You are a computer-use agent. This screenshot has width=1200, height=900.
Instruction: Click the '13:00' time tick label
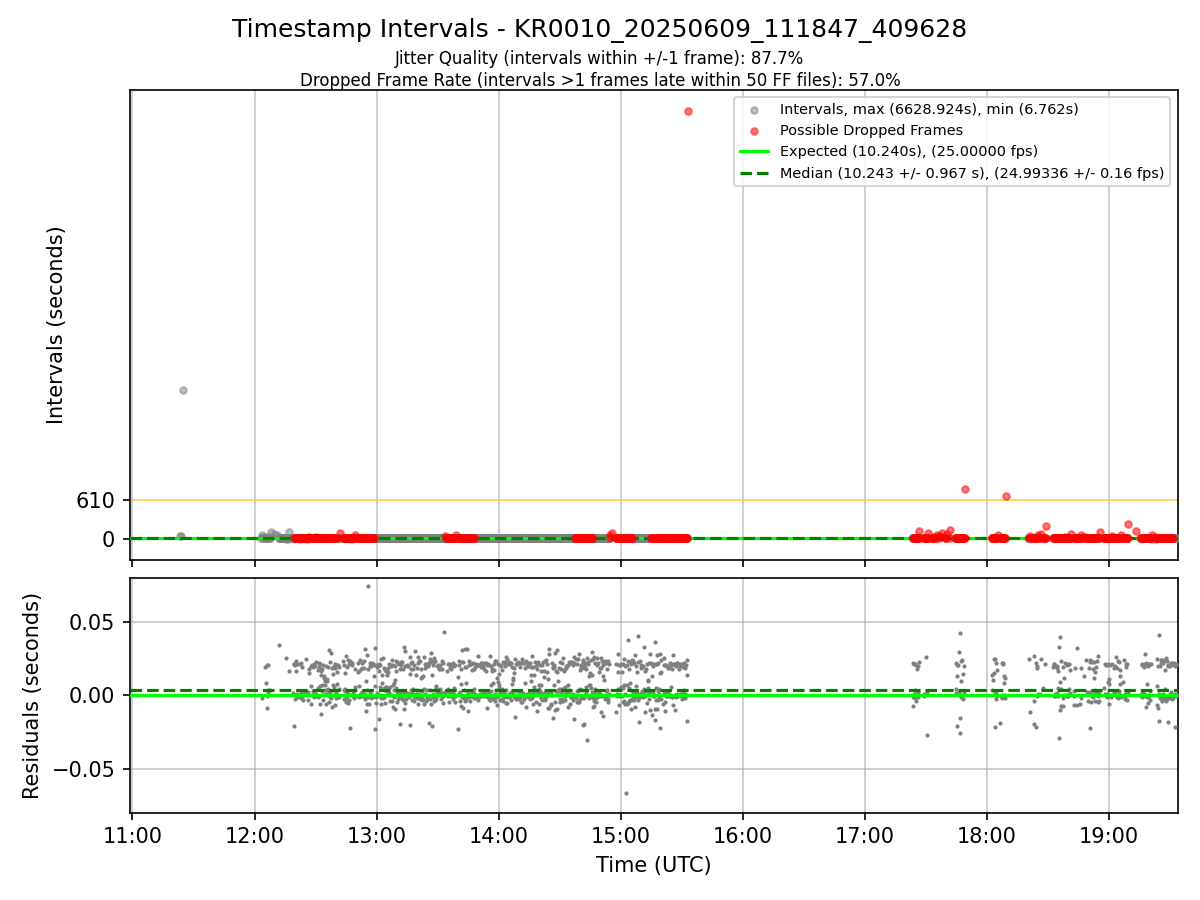pos(377,835)
